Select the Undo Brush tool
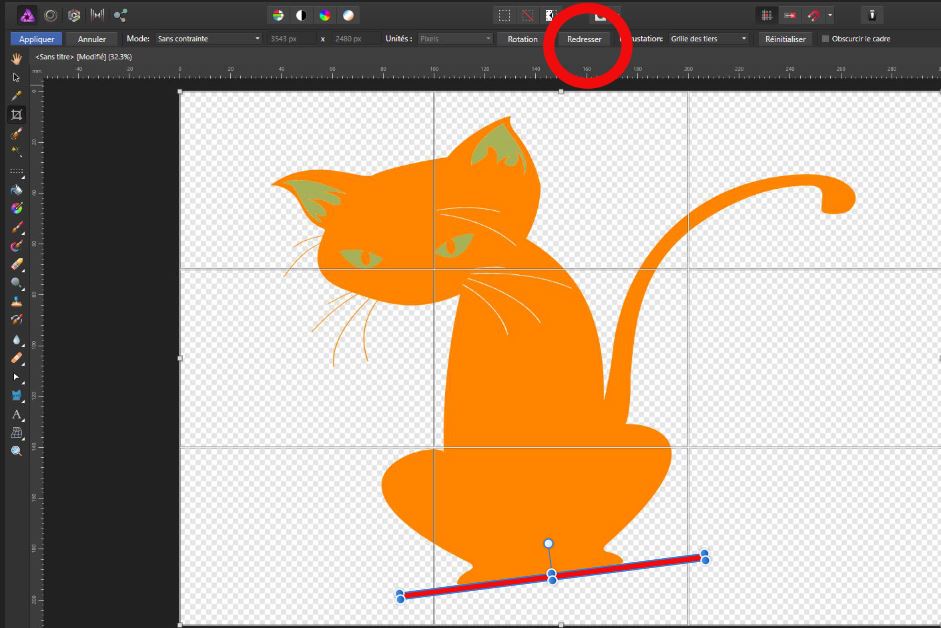This screenshot has width=941, height=628. (16, 320)
